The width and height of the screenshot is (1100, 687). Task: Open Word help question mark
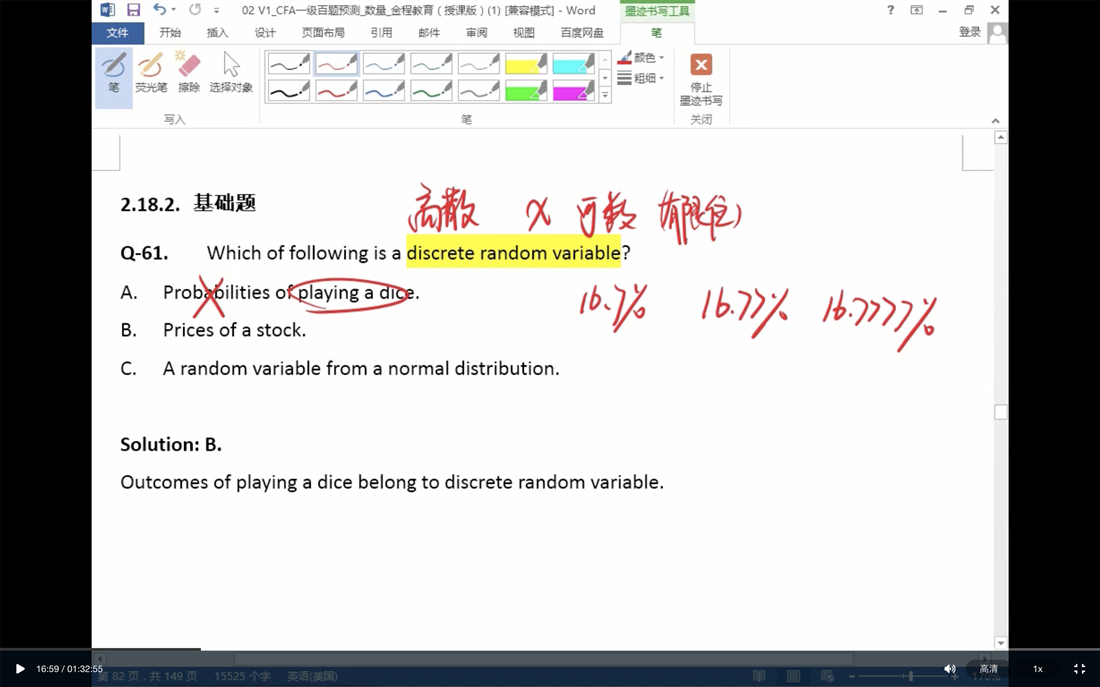click(x=890, y=10)
